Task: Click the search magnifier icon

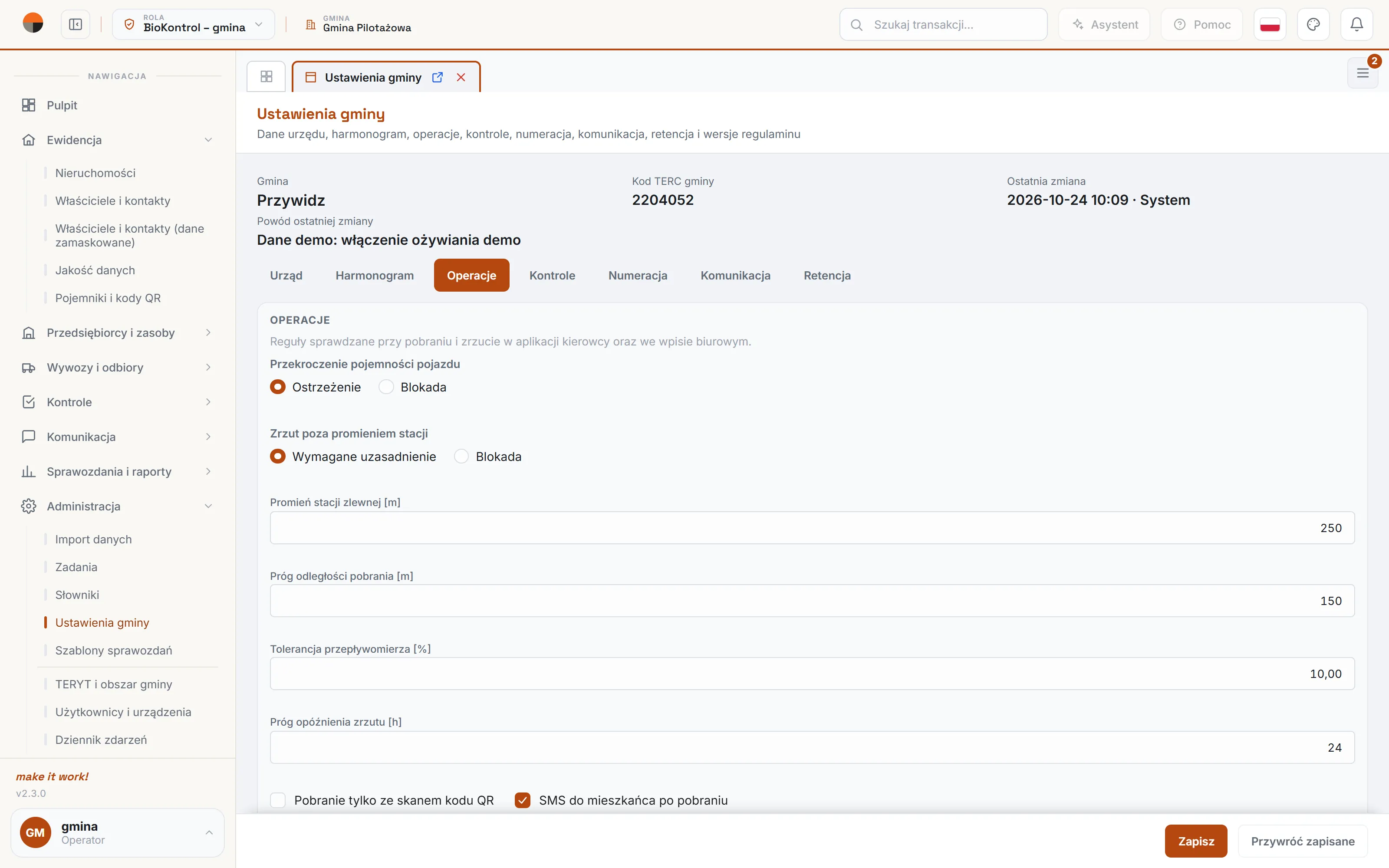Action: [856, 25]
